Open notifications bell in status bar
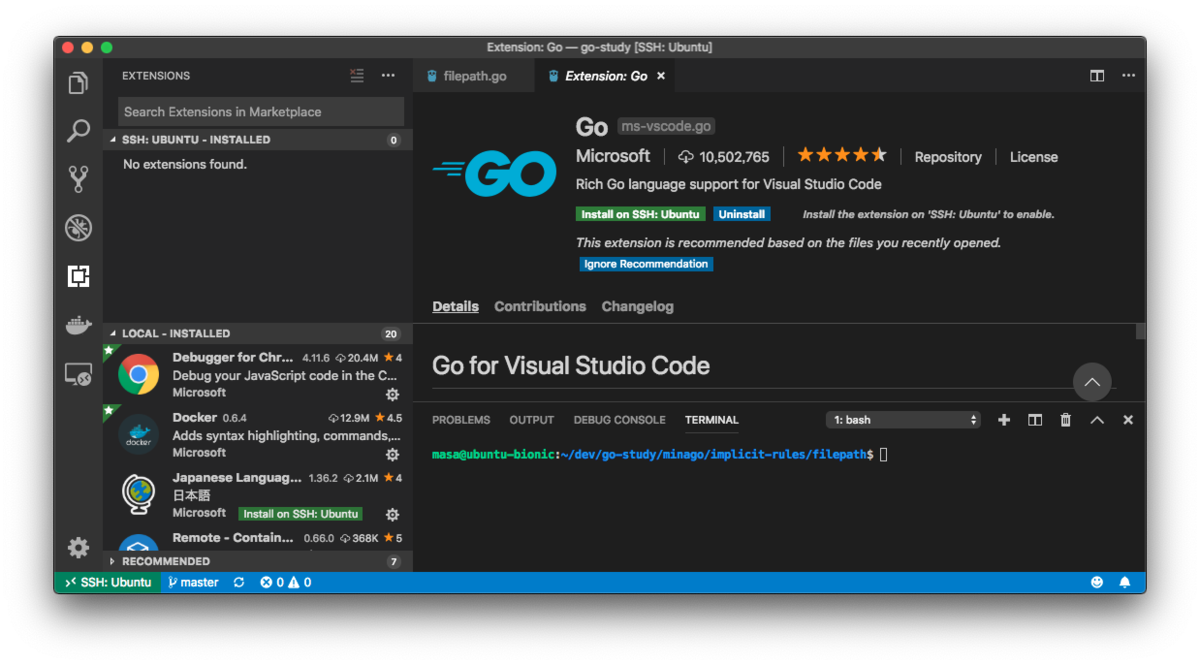This screenshot has width=1200, height=665. pyautogui.click(x=1125, y=582)
